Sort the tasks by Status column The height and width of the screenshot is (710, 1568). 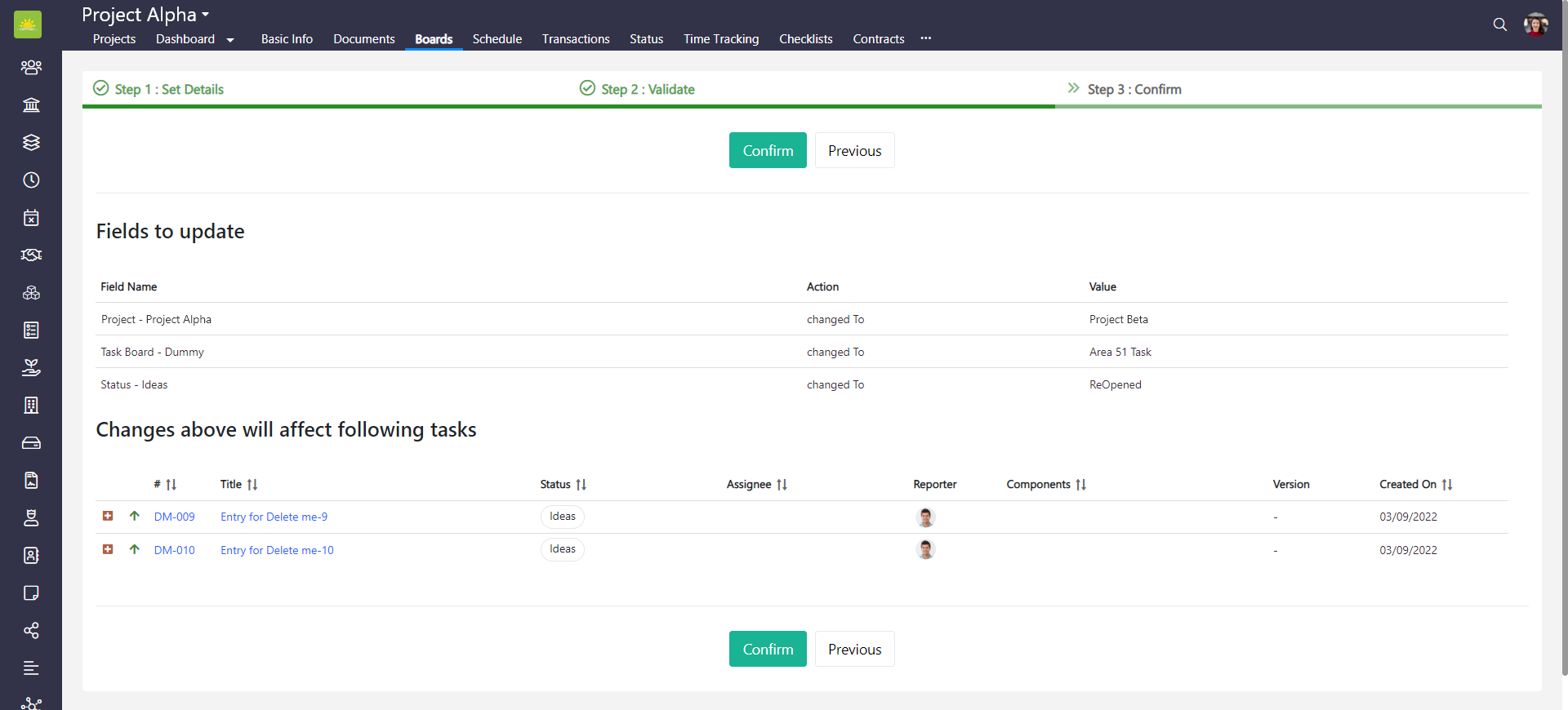(581, 485)
